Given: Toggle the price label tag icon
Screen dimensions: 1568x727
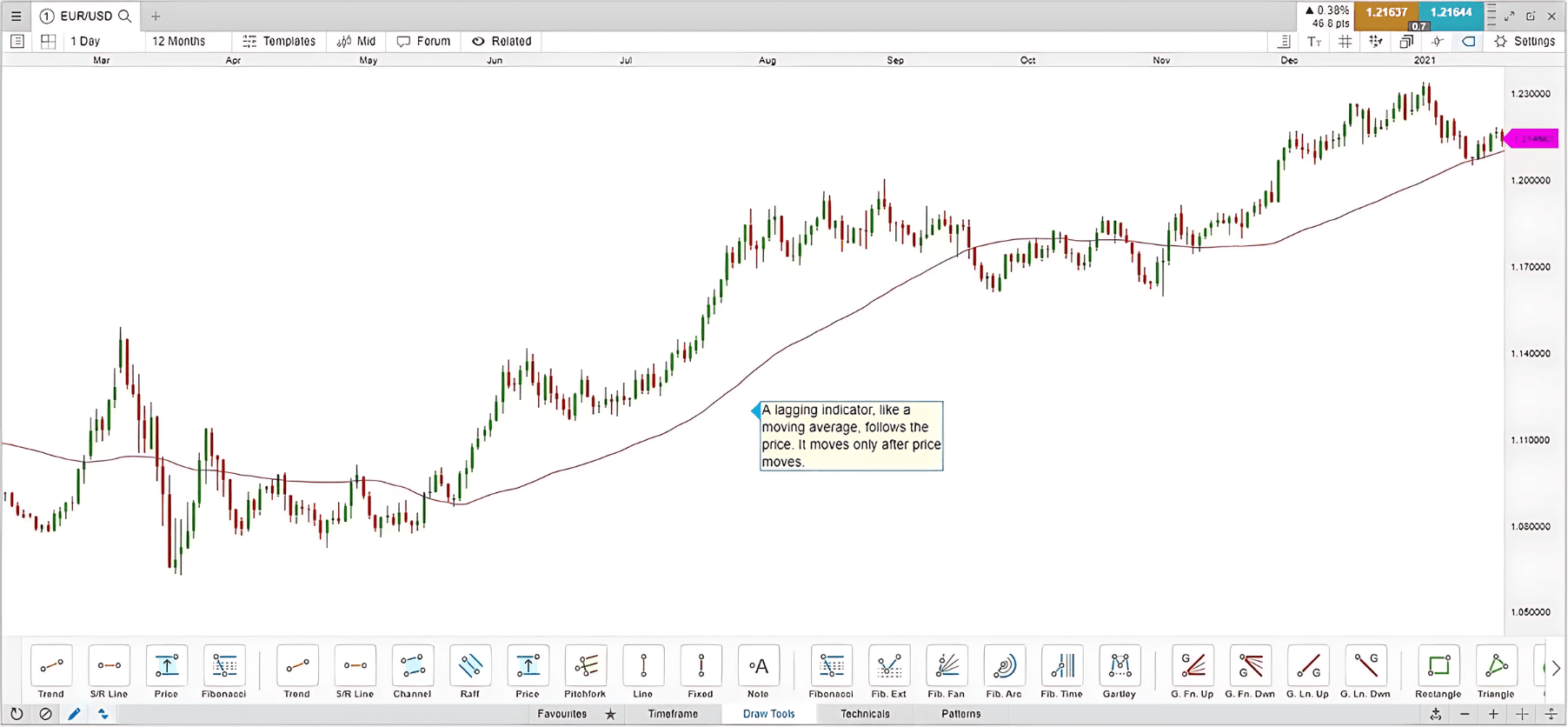Looking at the screenshot, I should click(x=1468, y=41).
